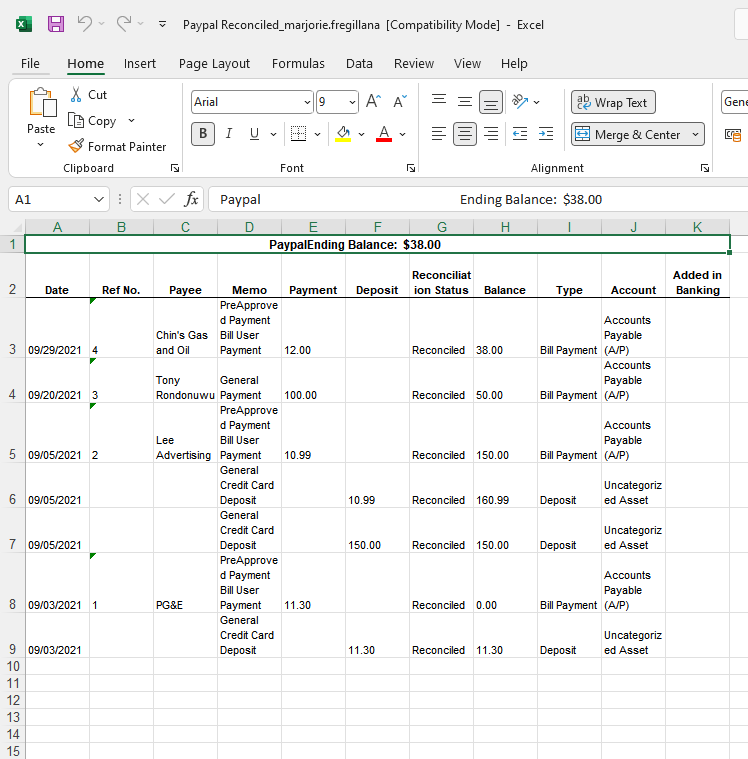Click the Redo arrow icon
The width and height of the screenshot is (748, 759).
[x=123, y=23]
